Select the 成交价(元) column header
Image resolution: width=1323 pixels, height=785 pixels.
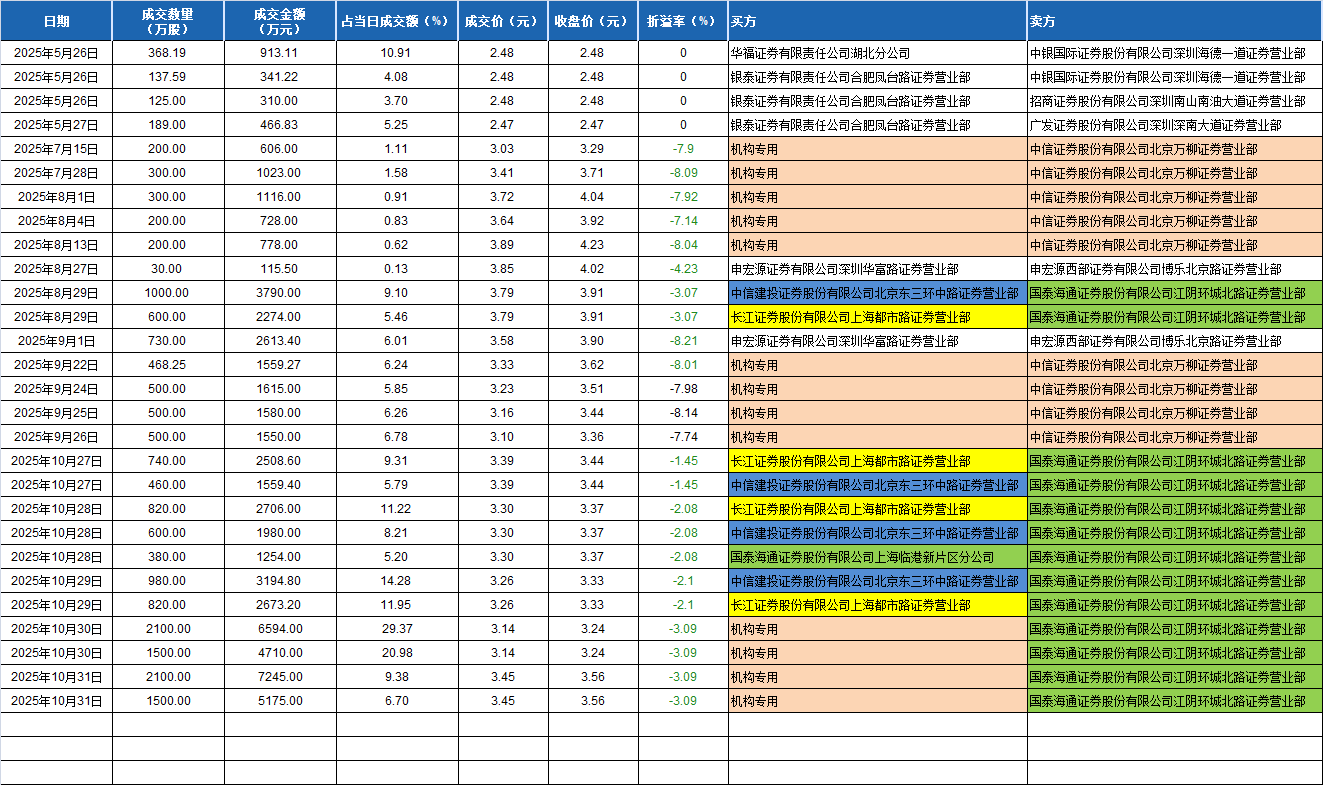tap(502, 20)
